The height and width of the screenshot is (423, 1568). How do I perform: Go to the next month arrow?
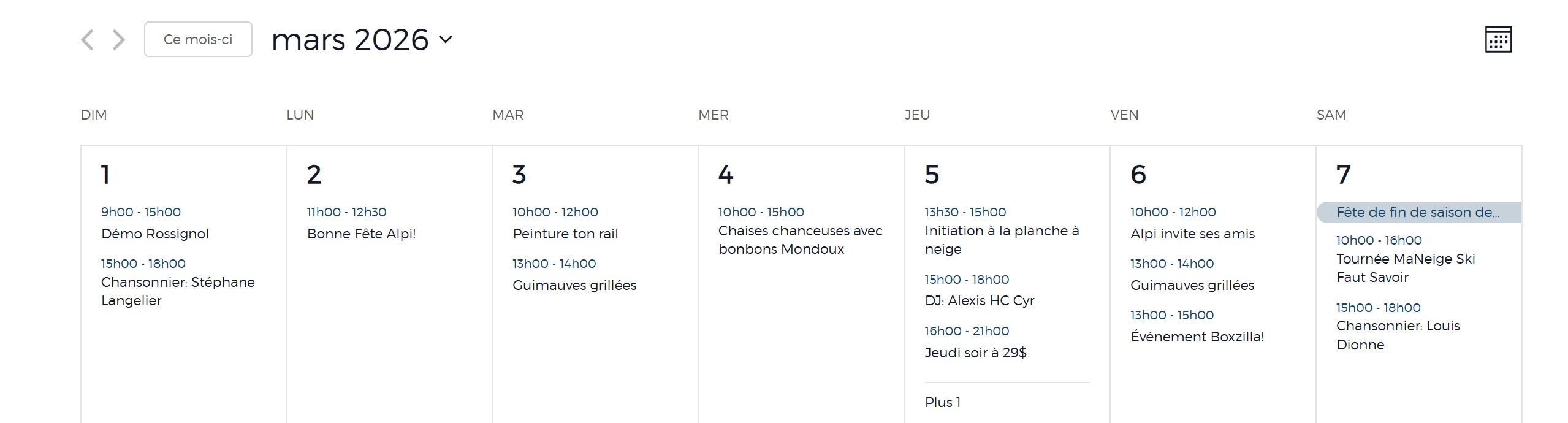click(119, 40)
